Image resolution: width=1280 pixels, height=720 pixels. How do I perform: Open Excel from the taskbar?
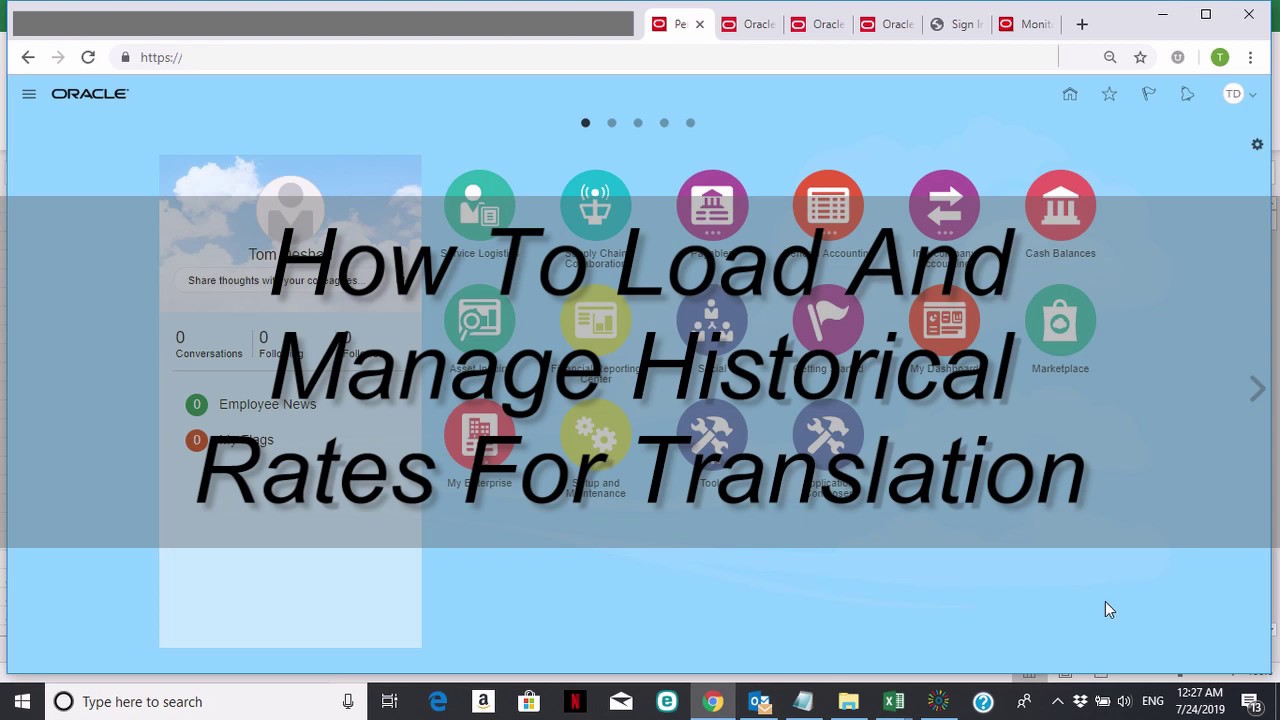coord(894,702)
